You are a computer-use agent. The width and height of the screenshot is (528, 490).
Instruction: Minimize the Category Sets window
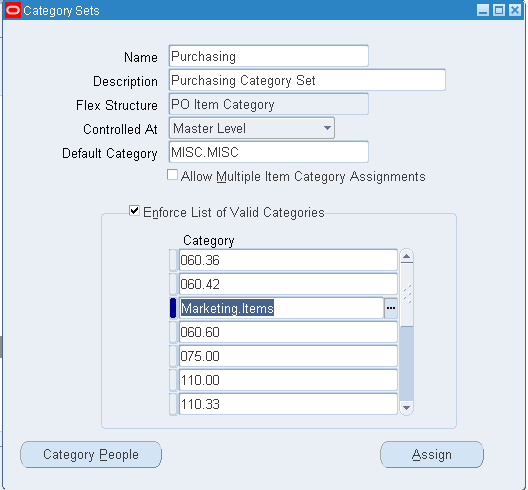point(483,10)
